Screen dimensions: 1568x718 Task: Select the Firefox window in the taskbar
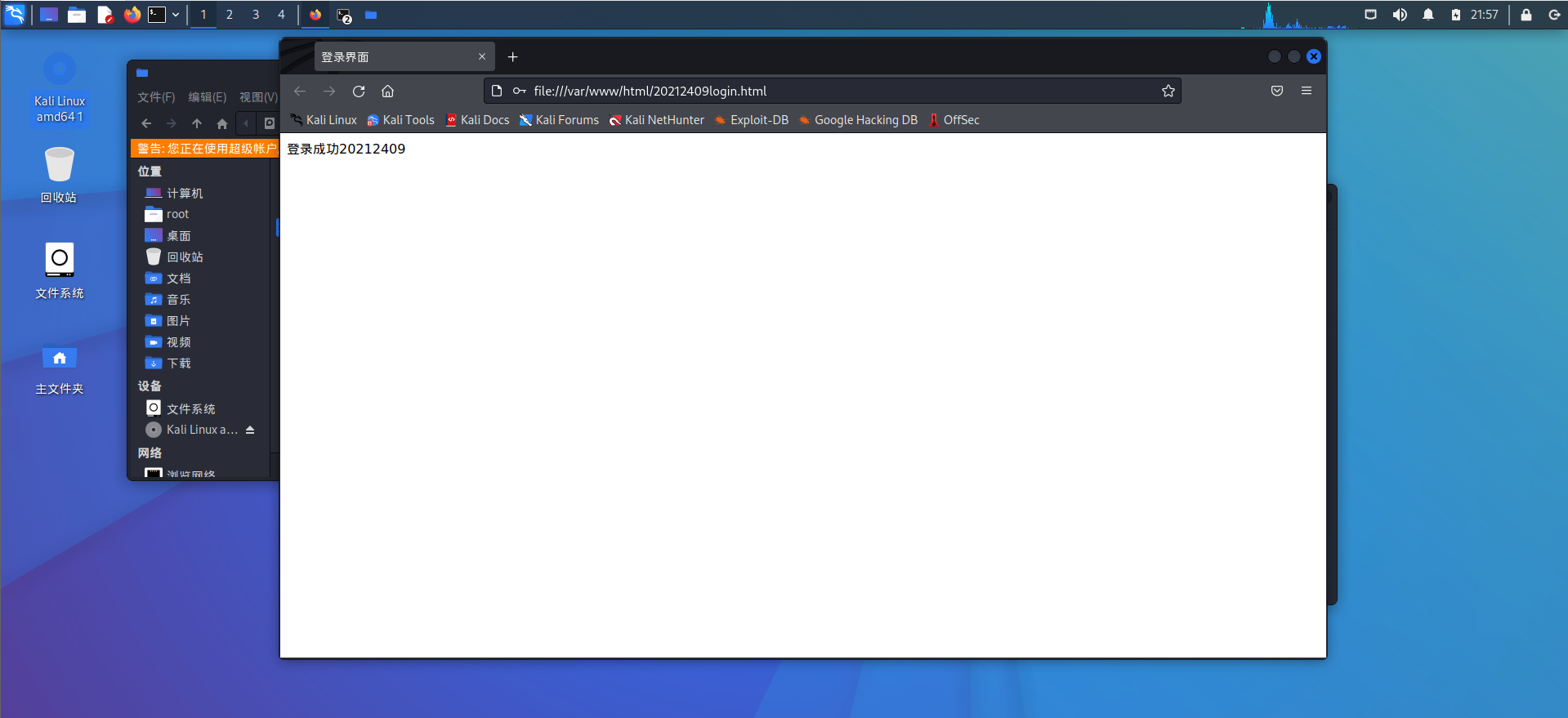315,15
